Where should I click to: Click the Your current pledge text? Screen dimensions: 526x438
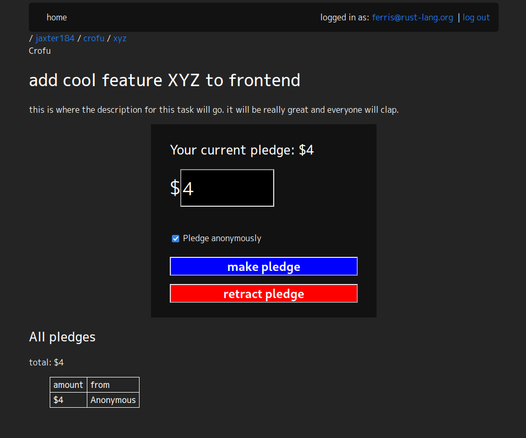coord(242,150)
